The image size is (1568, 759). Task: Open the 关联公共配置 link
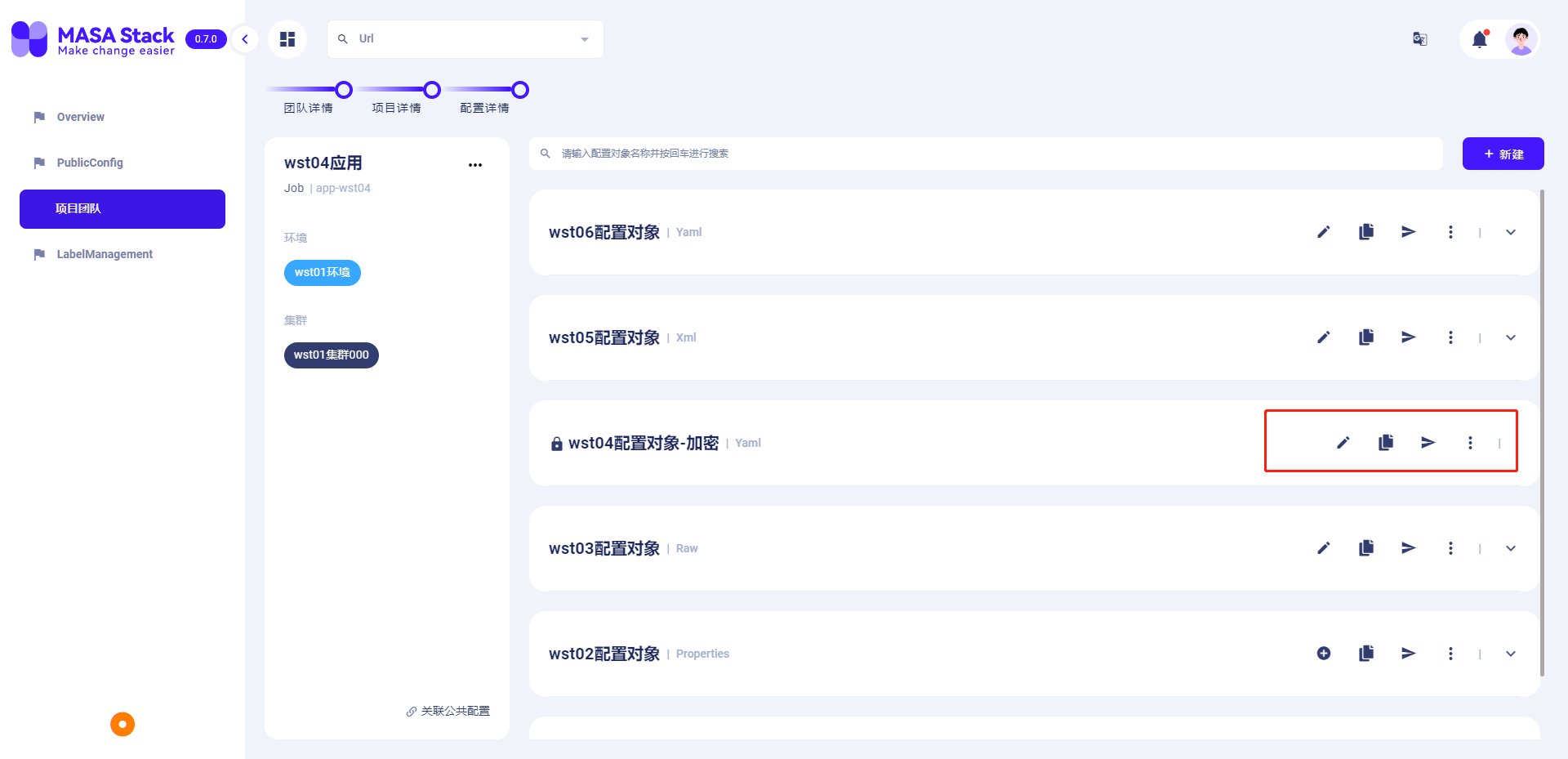tap(448, 710)
